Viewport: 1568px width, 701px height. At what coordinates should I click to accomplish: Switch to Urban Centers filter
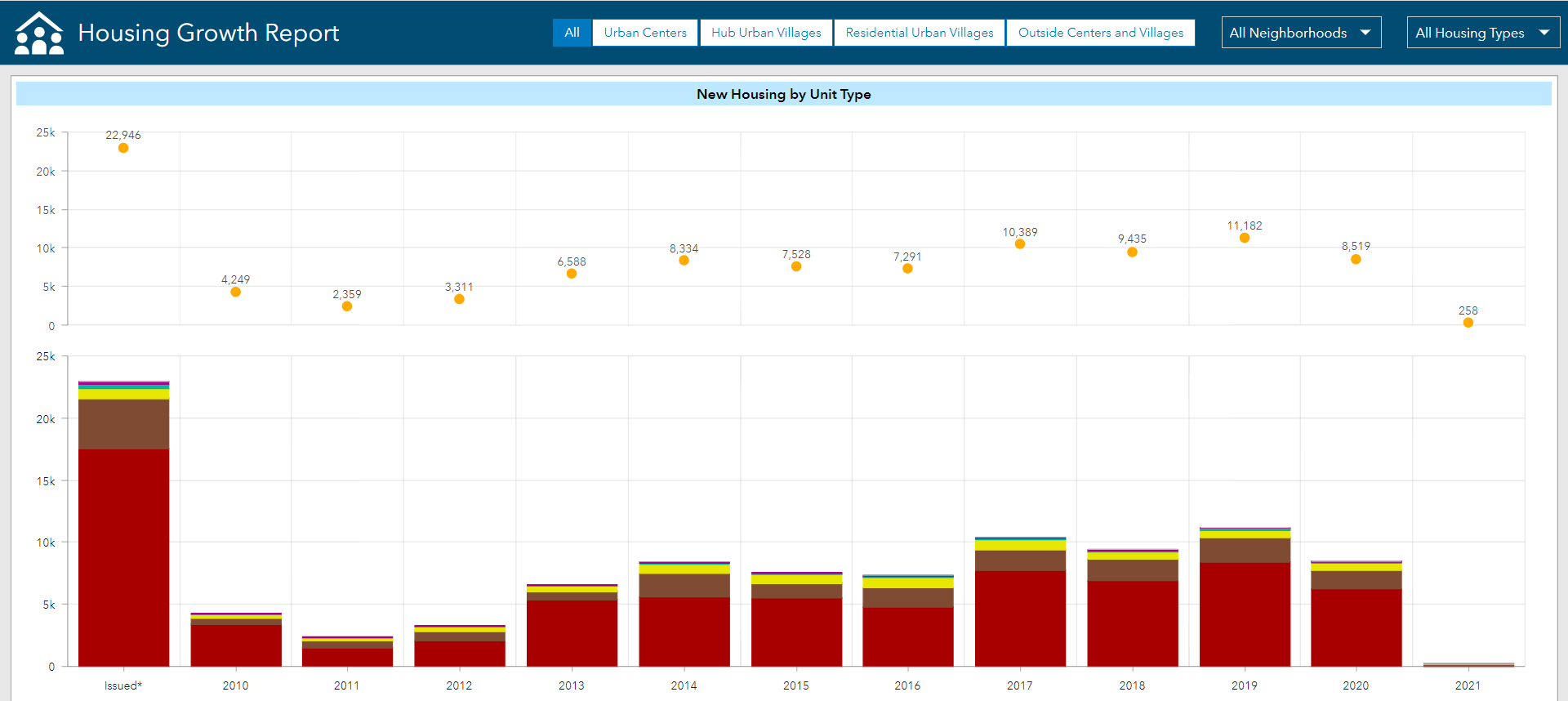click(x=645, y=33)
